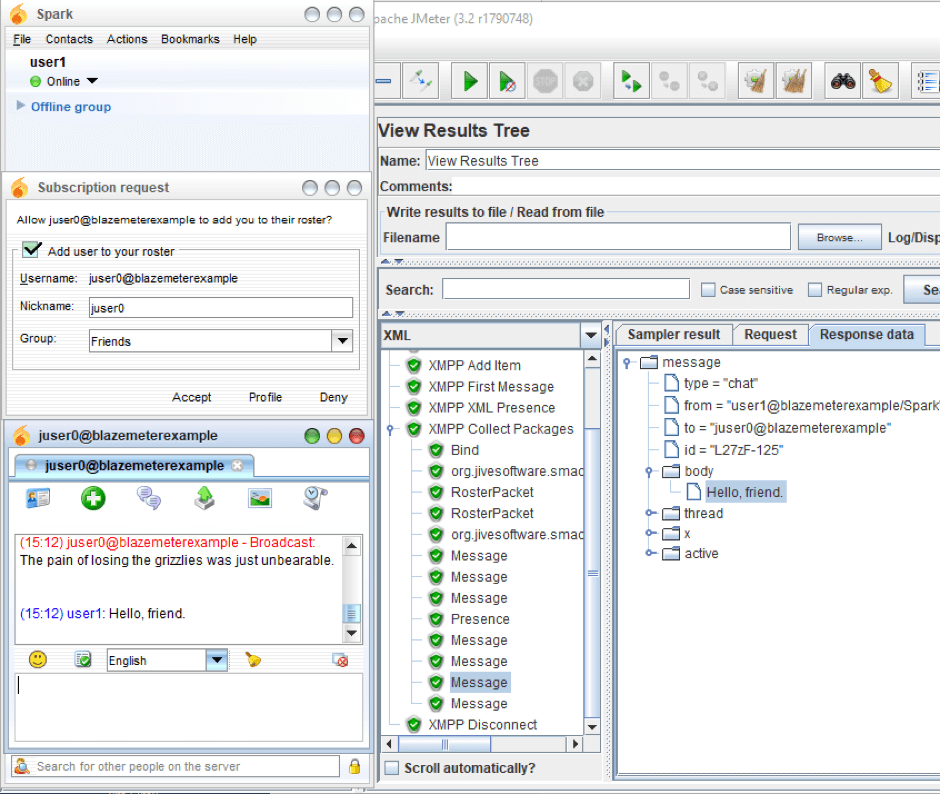Viewport: 940px width, 794px height.
Task: Click the chat transcript scrollbar thumb
Action: pos(351,613)
